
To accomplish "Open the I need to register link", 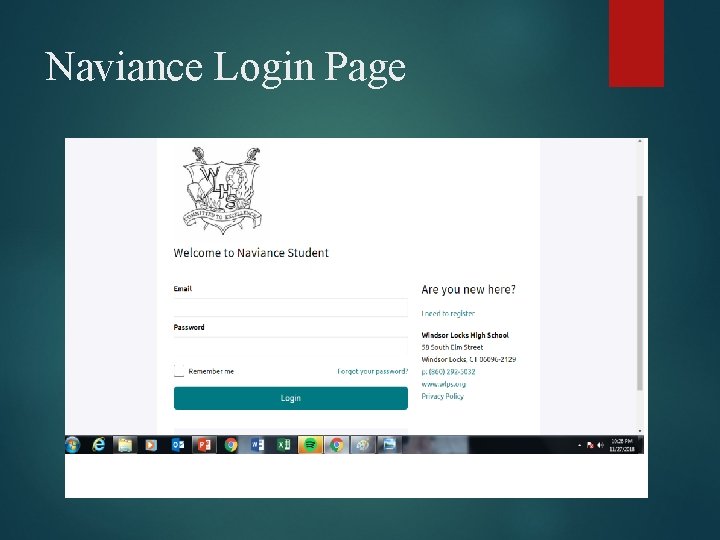I will (448, 313).
